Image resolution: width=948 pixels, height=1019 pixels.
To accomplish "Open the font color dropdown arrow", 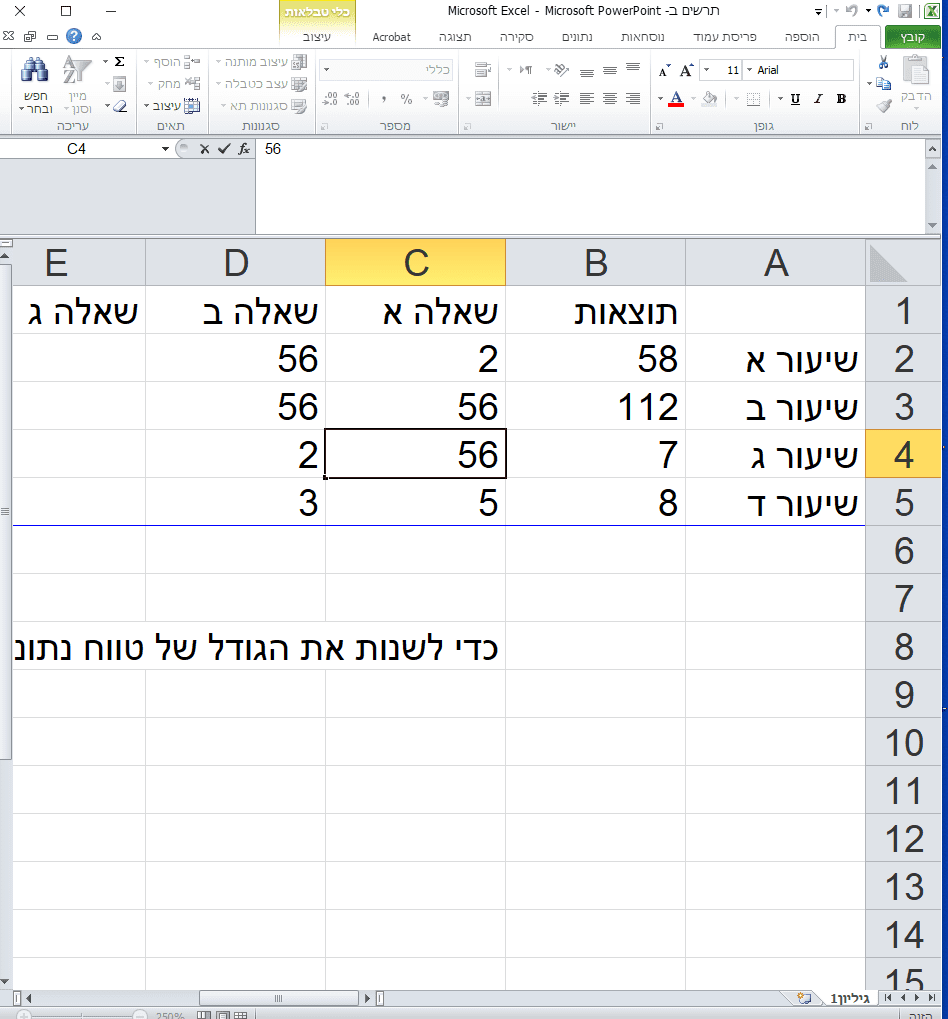I will point(660,99).
